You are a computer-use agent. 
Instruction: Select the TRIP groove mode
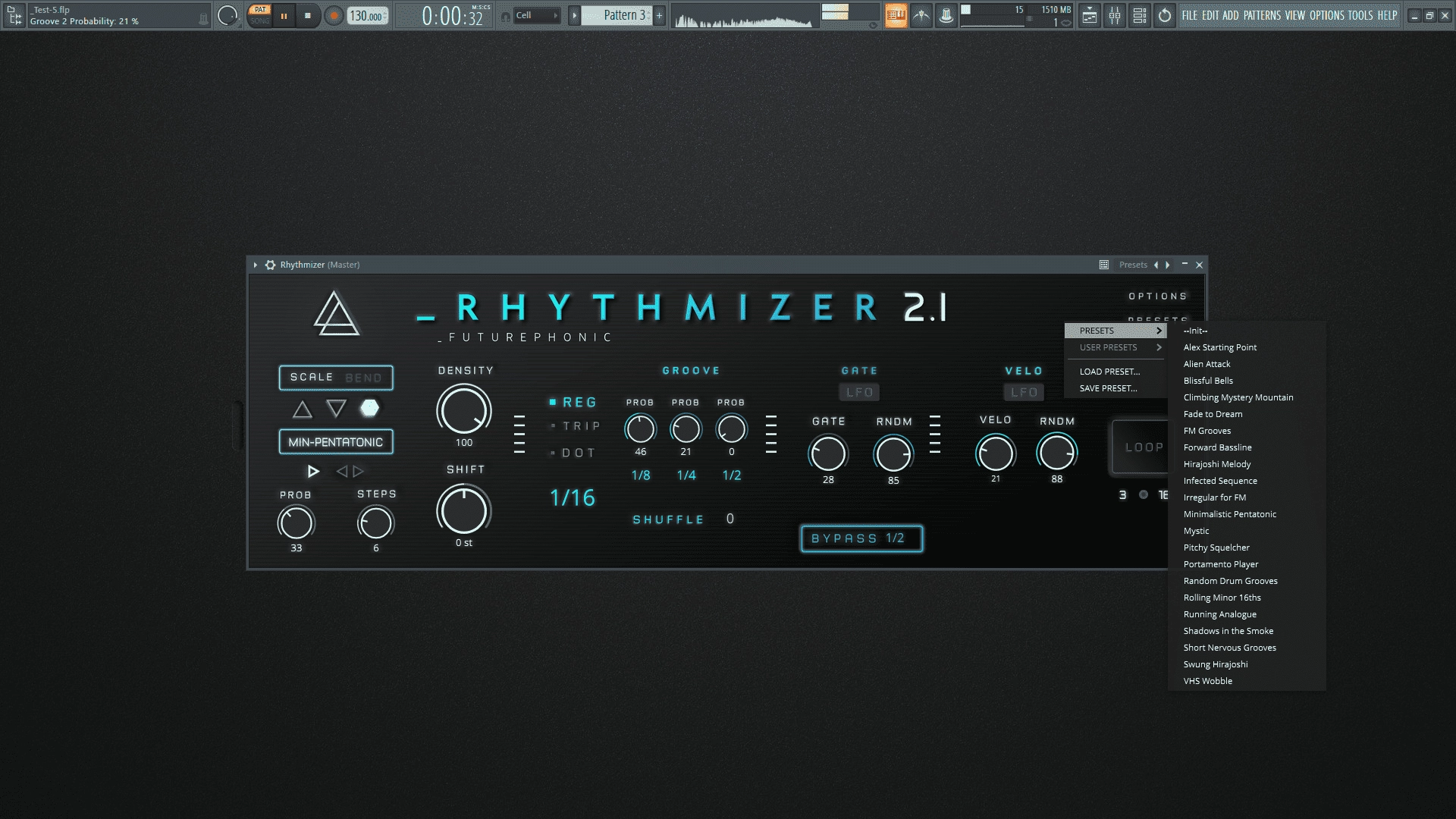(576, 426)
